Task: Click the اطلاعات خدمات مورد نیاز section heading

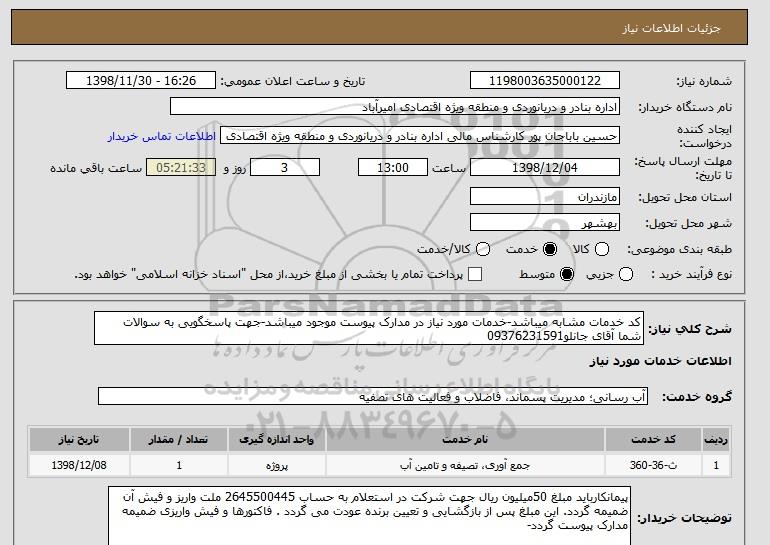Action: (x=660, y=361)
